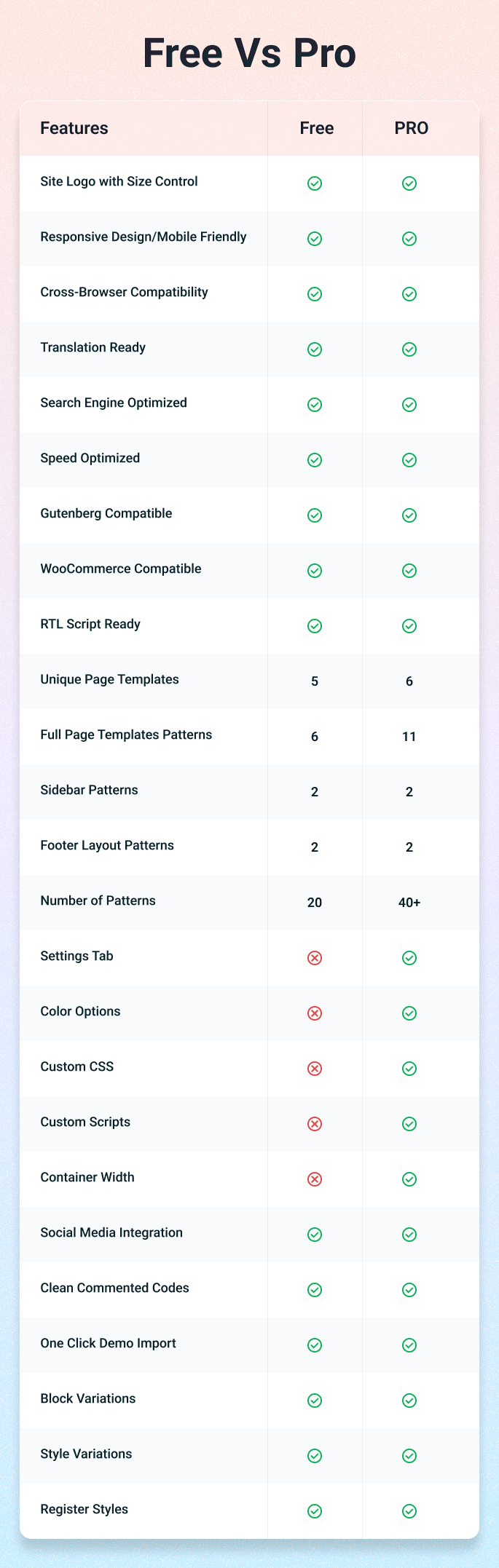Click the Free checkmark for Style Variations
The width and height of the screenshot is (499, 1568).
(315, 1456)
